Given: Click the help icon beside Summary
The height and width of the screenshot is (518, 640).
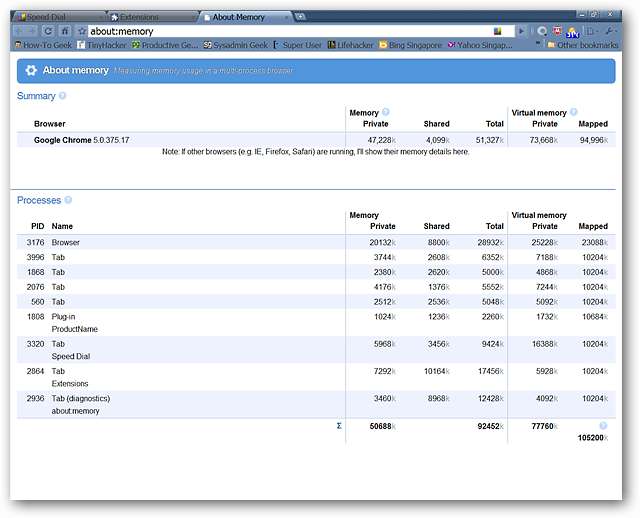Looking at the screenshot, I should click(x=63, y=96).
